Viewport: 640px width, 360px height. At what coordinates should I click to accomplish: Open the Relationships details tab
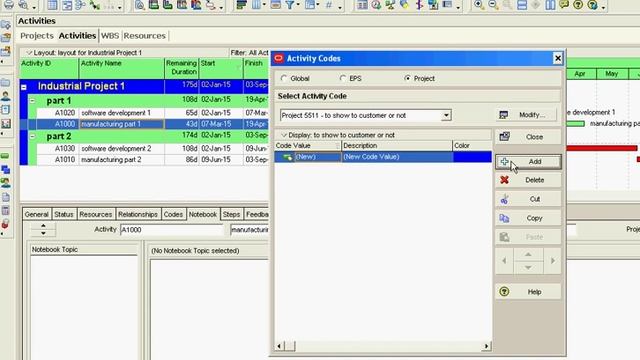pyautogui.click(x=138, y=214)
